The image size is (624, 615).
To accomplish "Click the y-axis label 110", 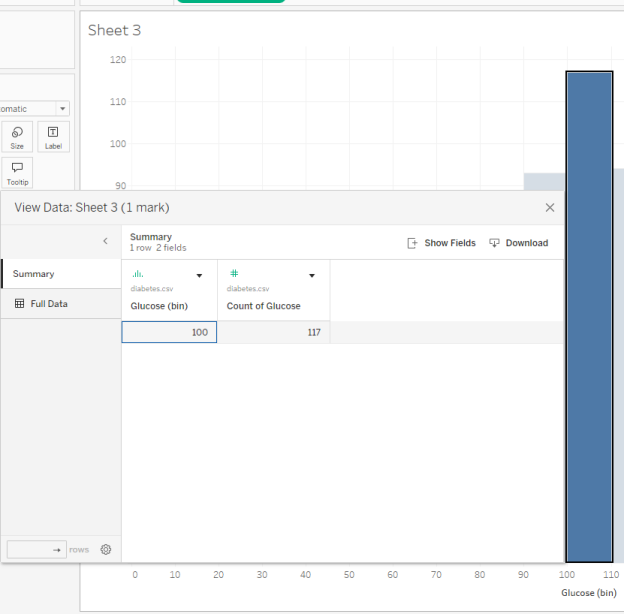I will click(118, 102).
